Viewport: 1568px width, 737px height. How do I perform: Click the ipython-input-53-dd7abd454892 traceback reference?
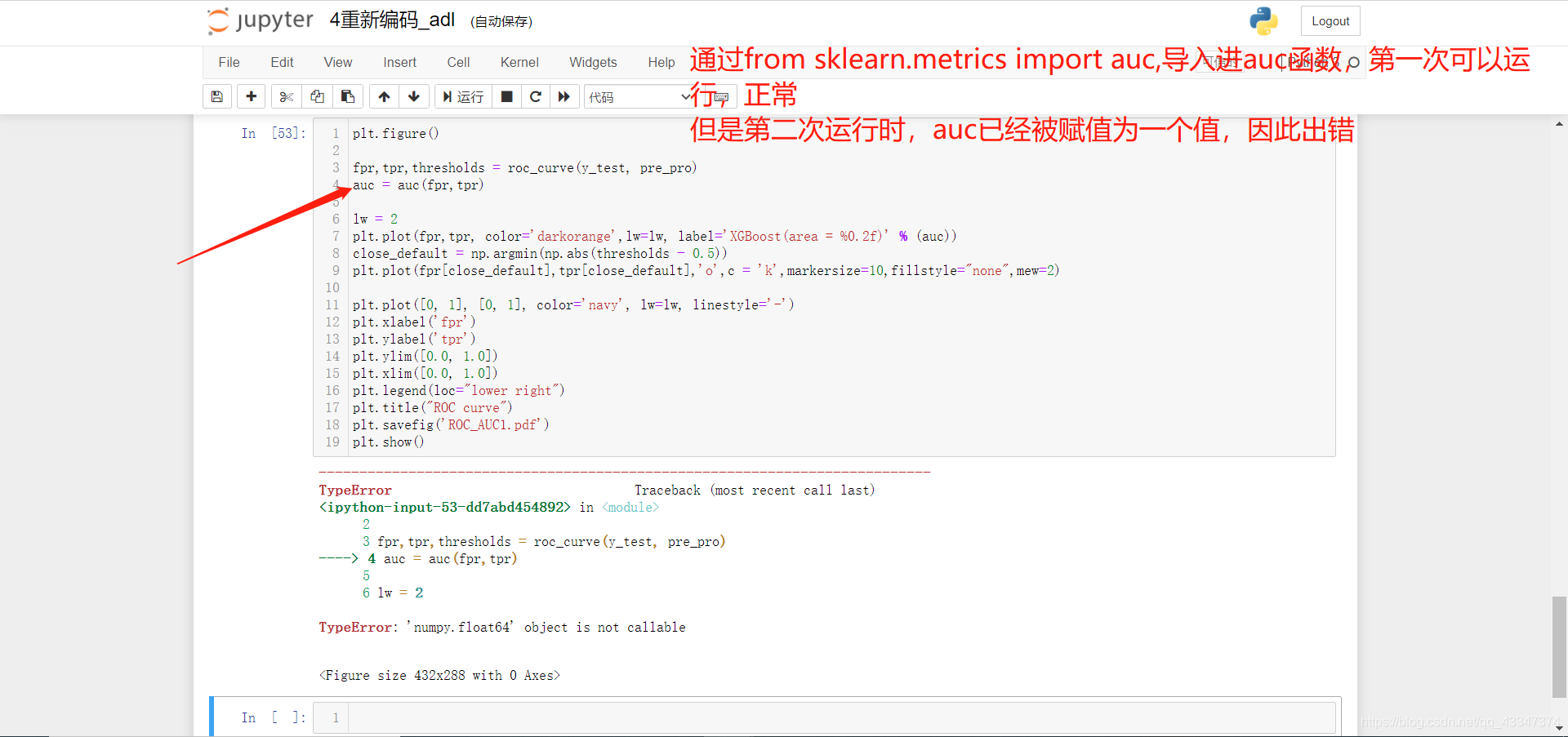pyautogui.click(x=444, y=508)
